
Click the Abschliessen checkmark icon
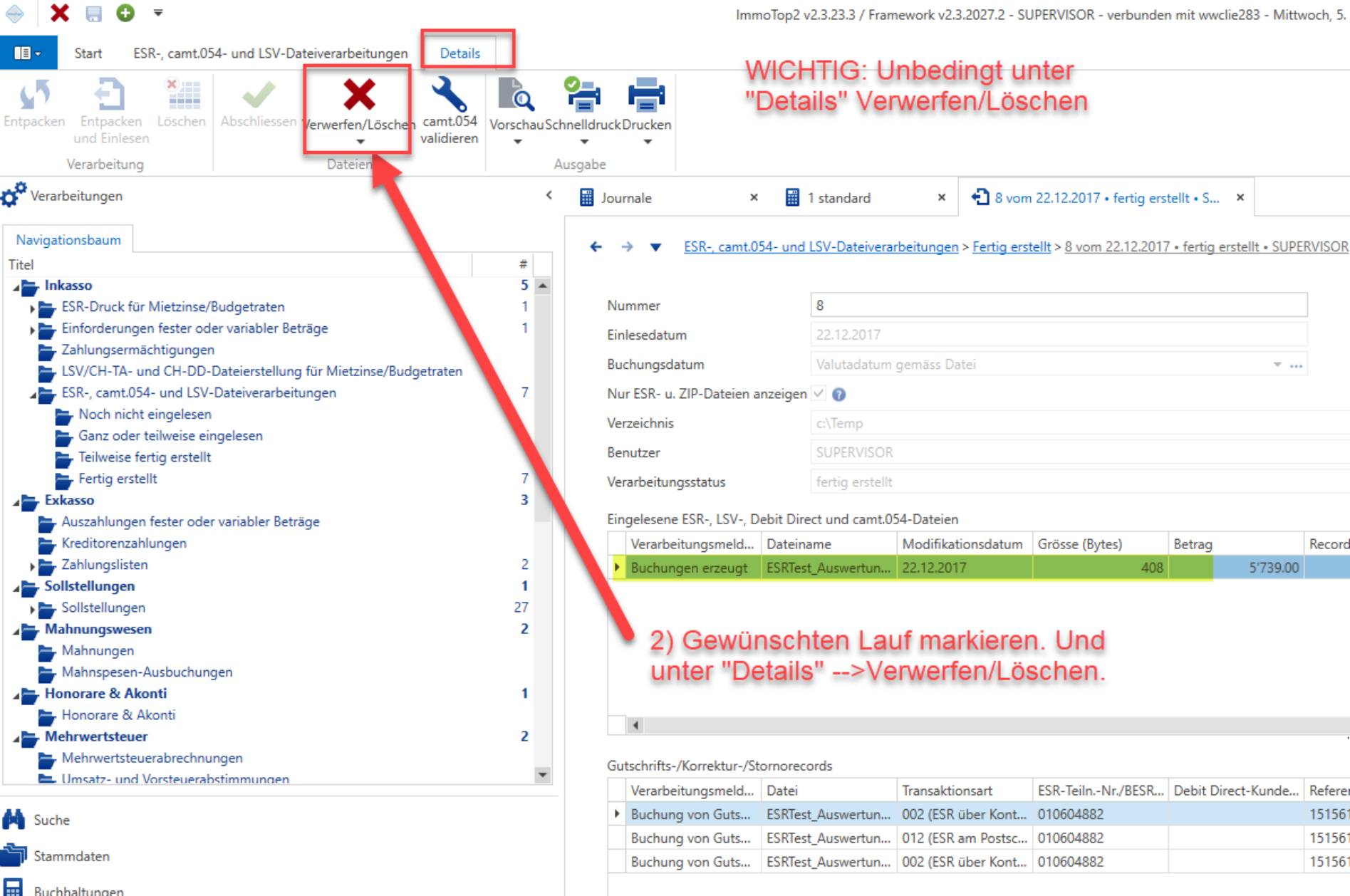(259, 95)
